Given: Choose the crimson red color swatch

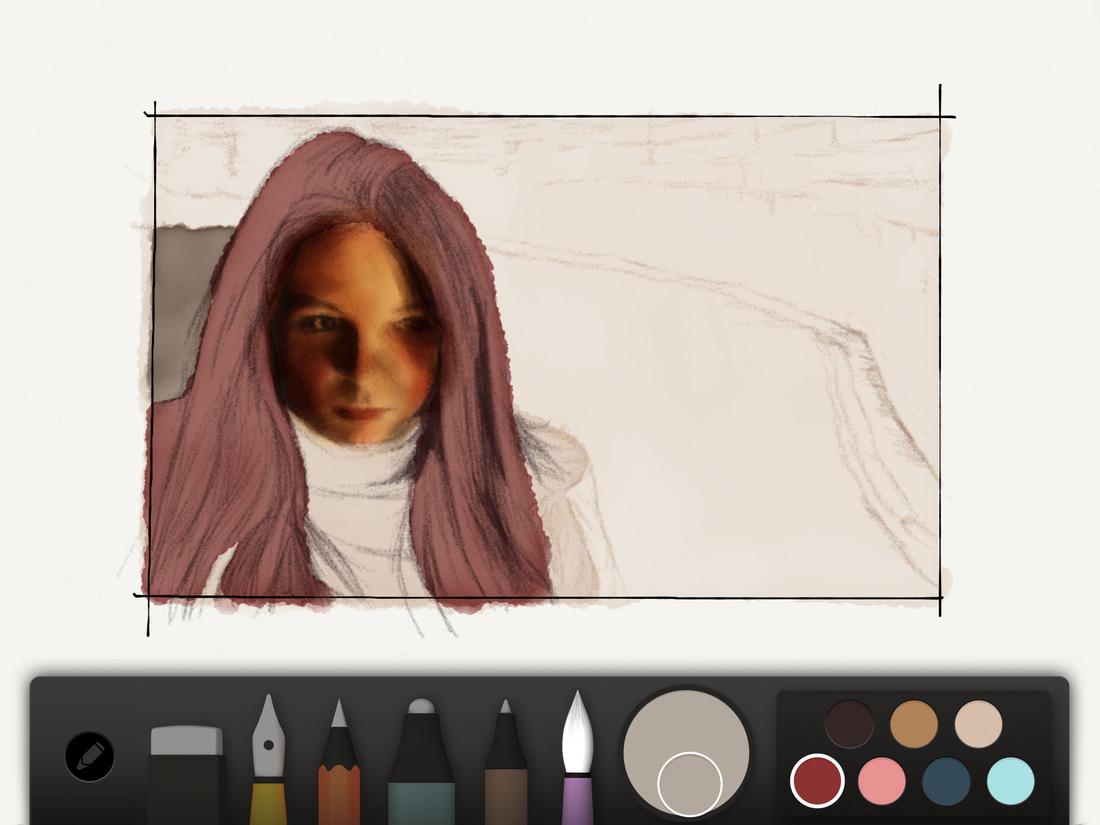Looking at the screenshot, I should tap(816, 779).
